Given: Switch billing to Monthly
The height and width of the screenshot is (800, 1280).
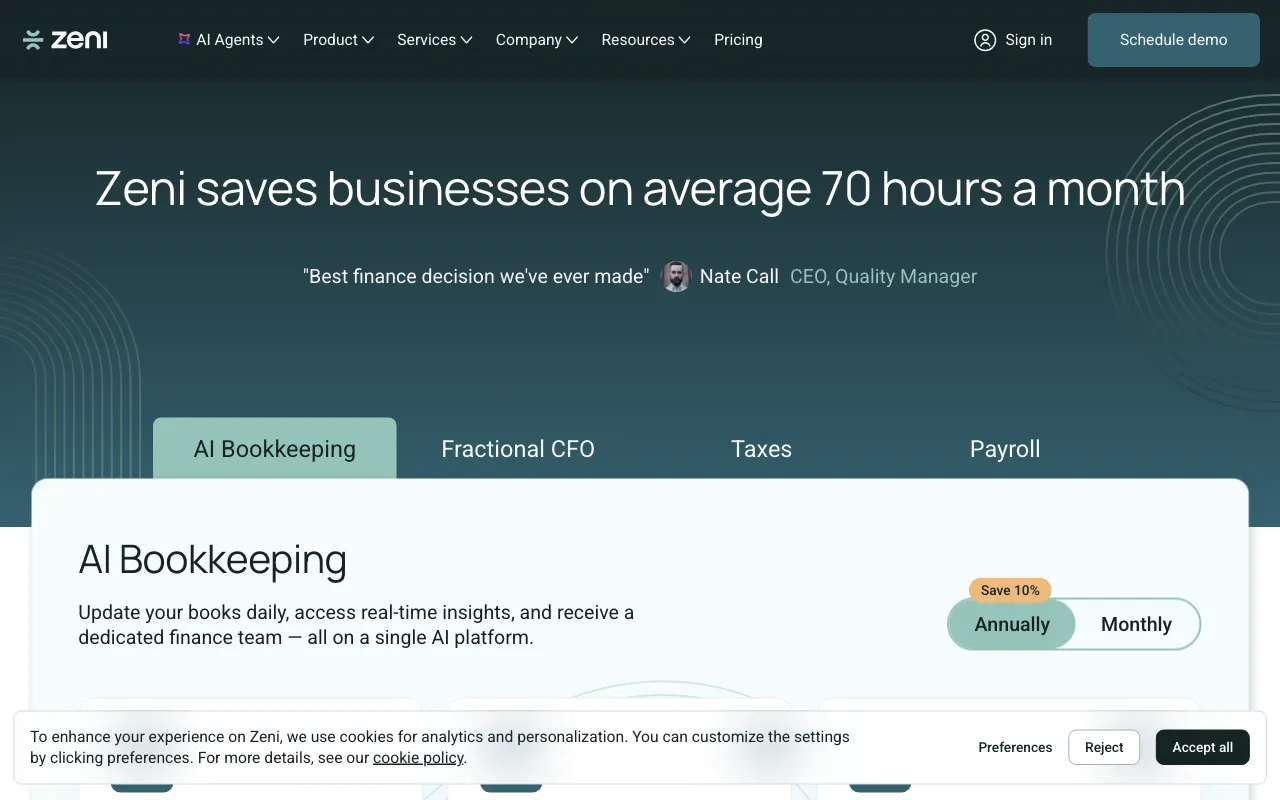Looking at the screenshot, I should (x=1136, y=624).
